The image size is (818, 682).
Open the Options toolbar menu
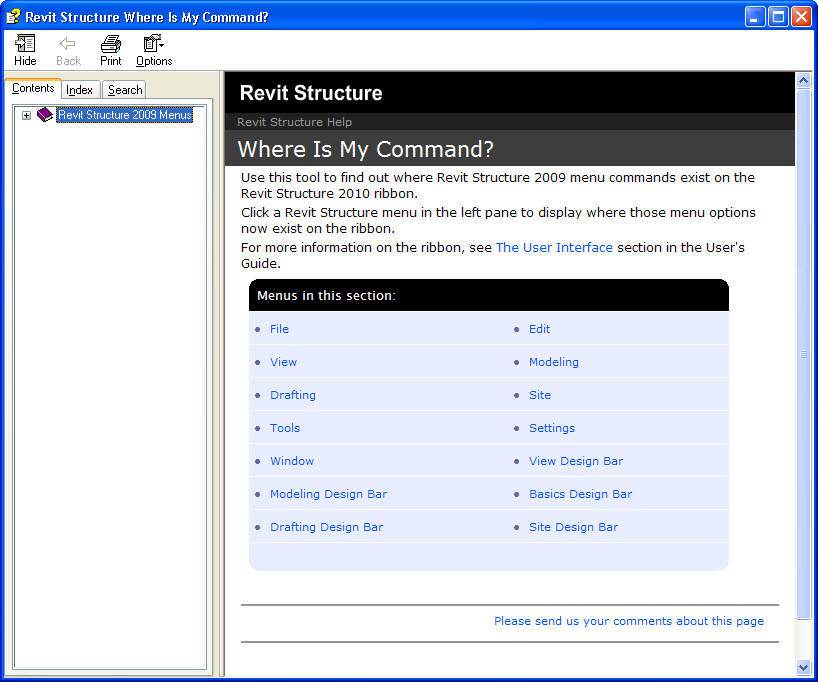tap(154, 50)
